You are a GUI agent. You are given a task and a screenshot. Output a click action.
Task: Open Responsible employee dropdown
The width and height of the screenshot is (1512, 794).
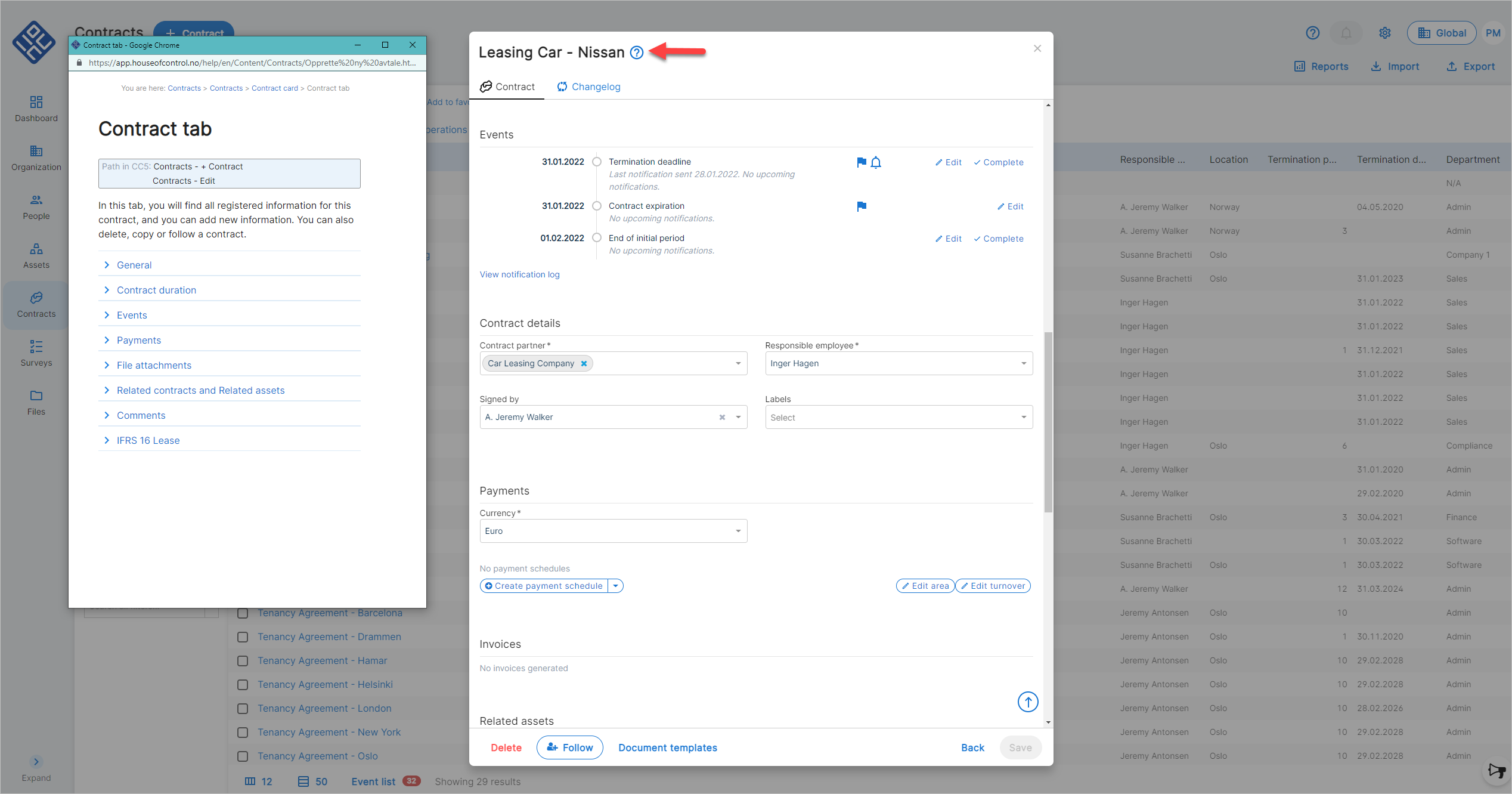point(899,363)
